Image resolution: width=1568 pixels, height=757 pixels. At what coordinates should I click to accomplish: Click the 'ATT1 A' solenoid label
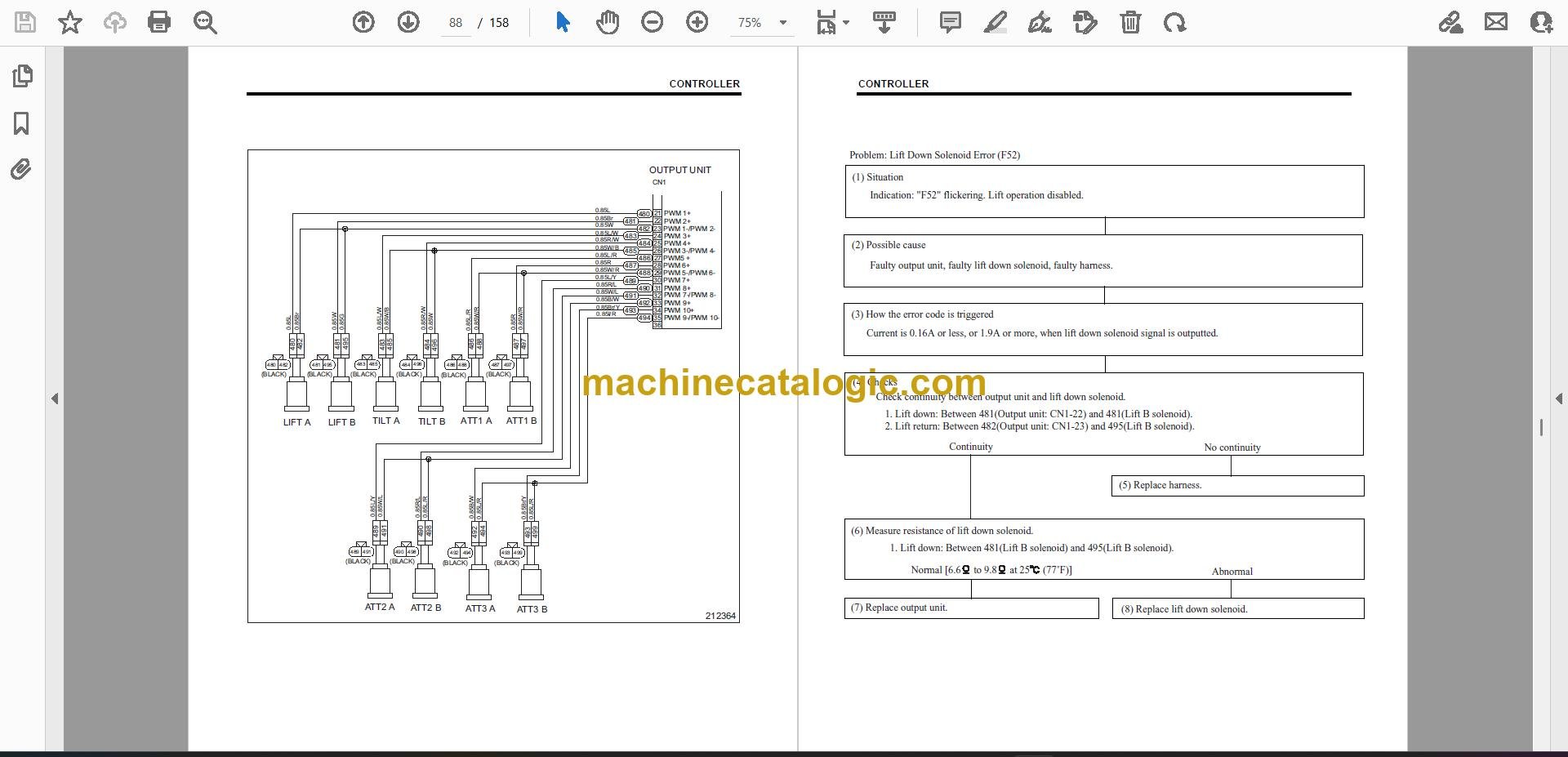(x=476, y=421)
